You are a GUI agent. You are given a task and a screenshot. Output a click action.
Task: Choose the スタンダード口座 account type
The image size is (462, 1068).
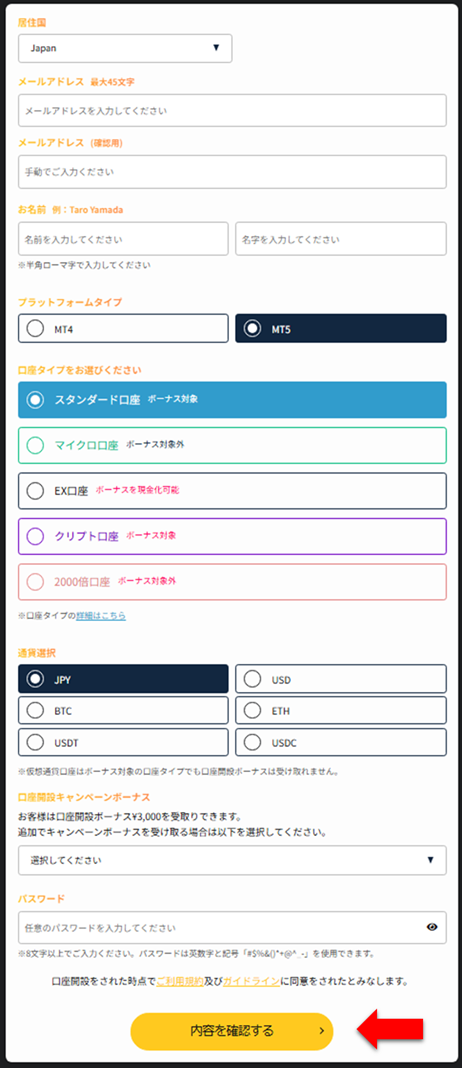point(232,400)
